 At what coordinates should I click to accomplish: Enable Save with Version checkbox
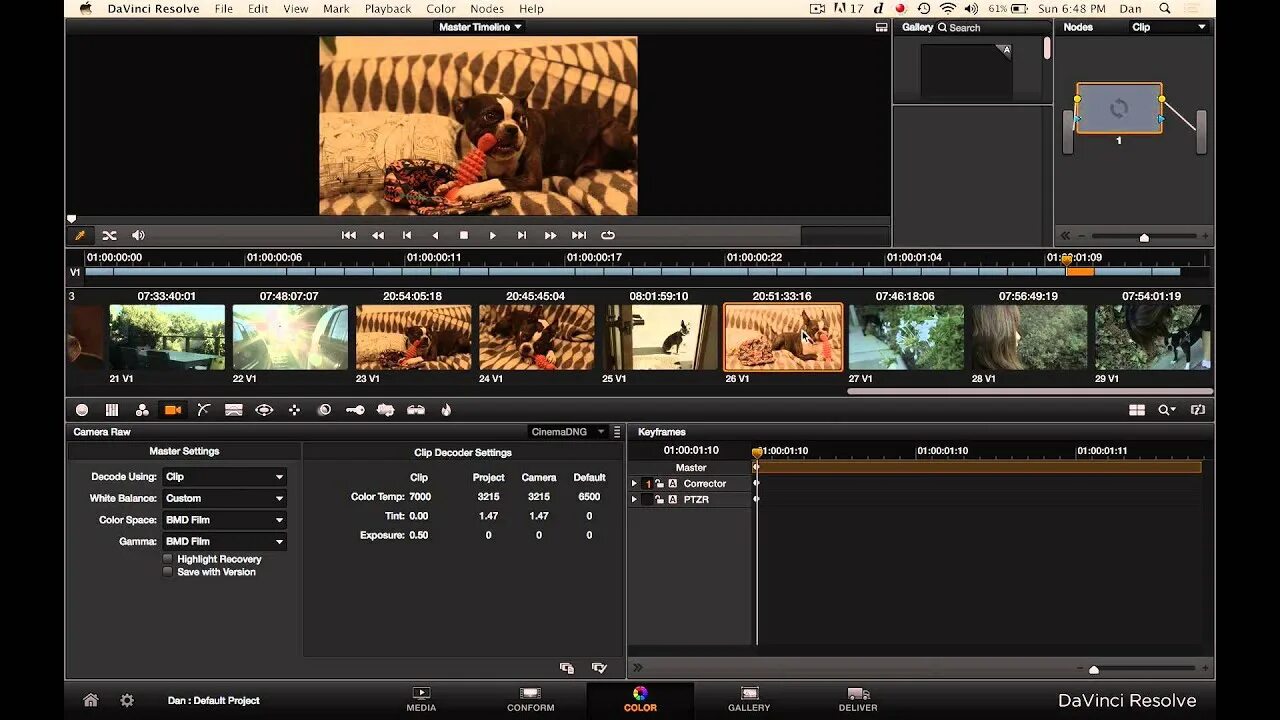[x=167, y=572]
